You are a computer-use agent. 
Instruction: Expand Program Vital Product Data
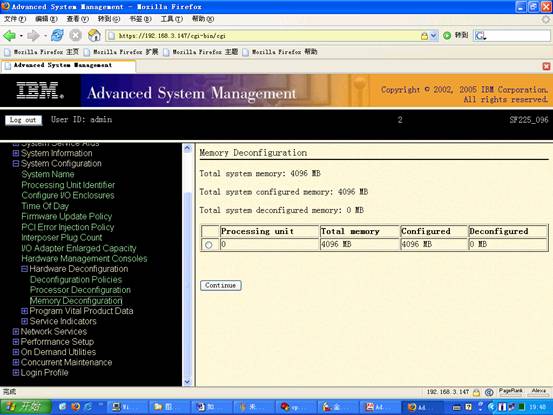(24, 311)
